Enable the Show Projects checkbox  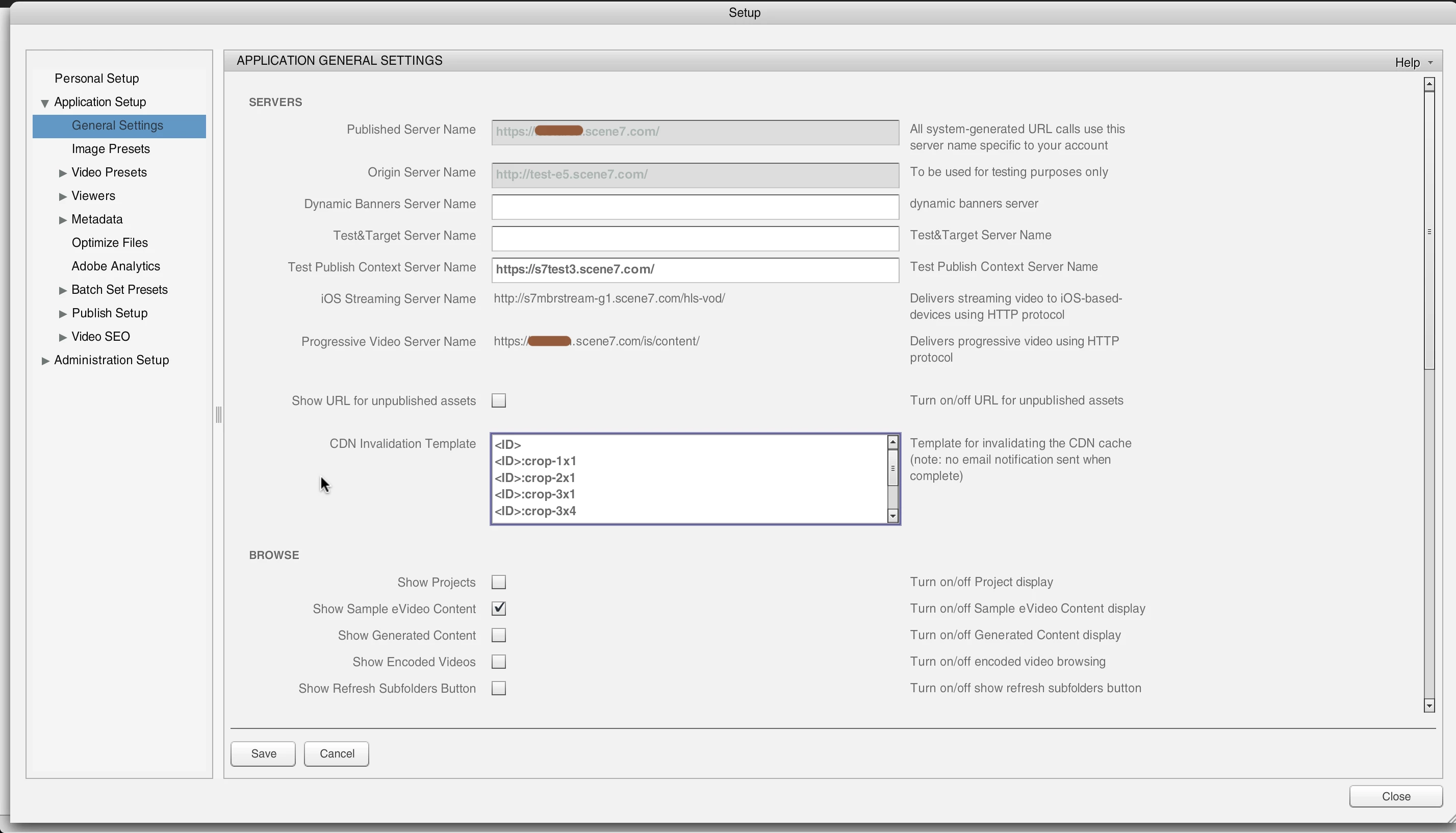[499, 583]
